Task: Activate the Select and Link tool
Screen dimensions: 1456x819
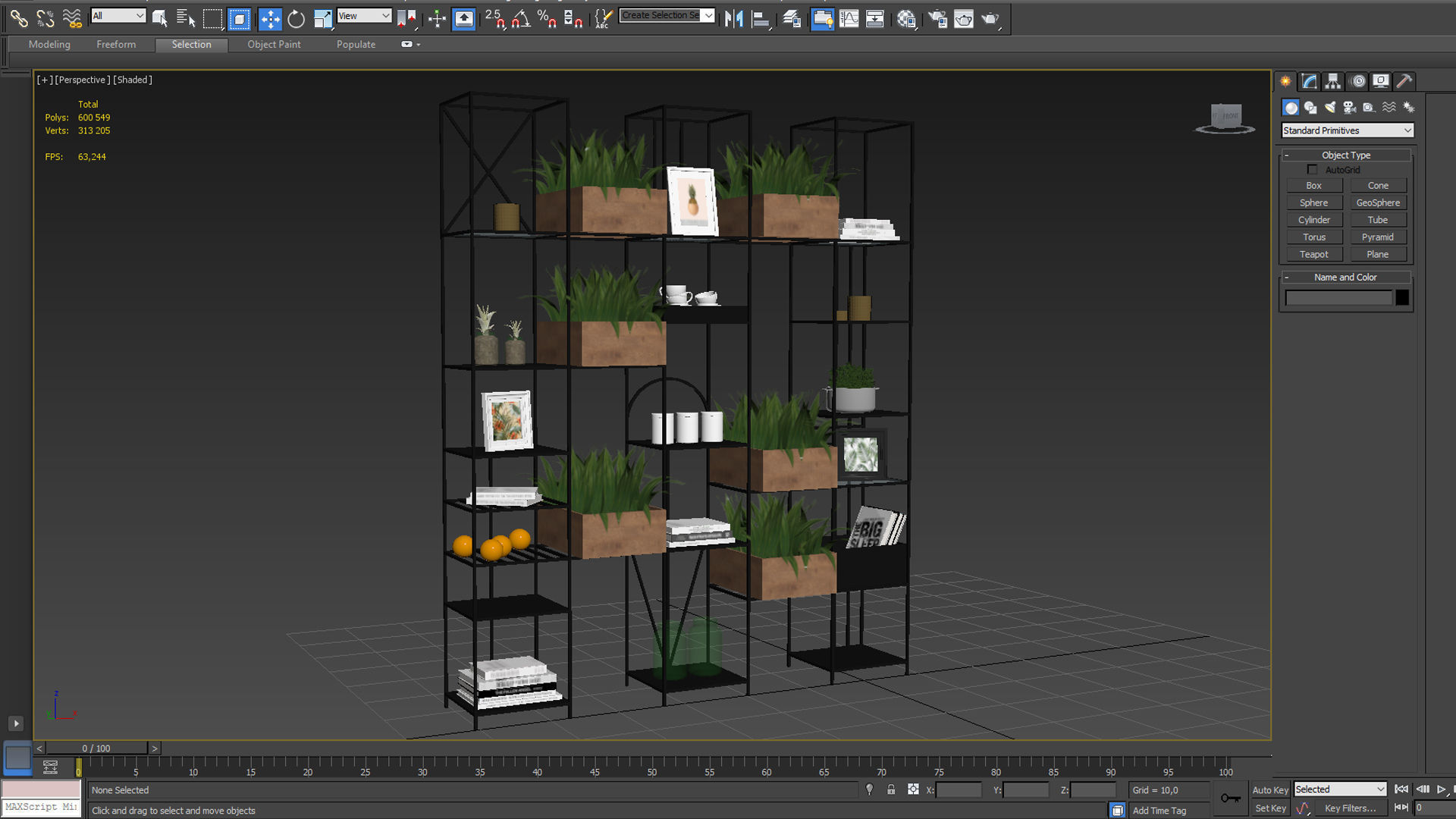Action: (x=19, y=18)
